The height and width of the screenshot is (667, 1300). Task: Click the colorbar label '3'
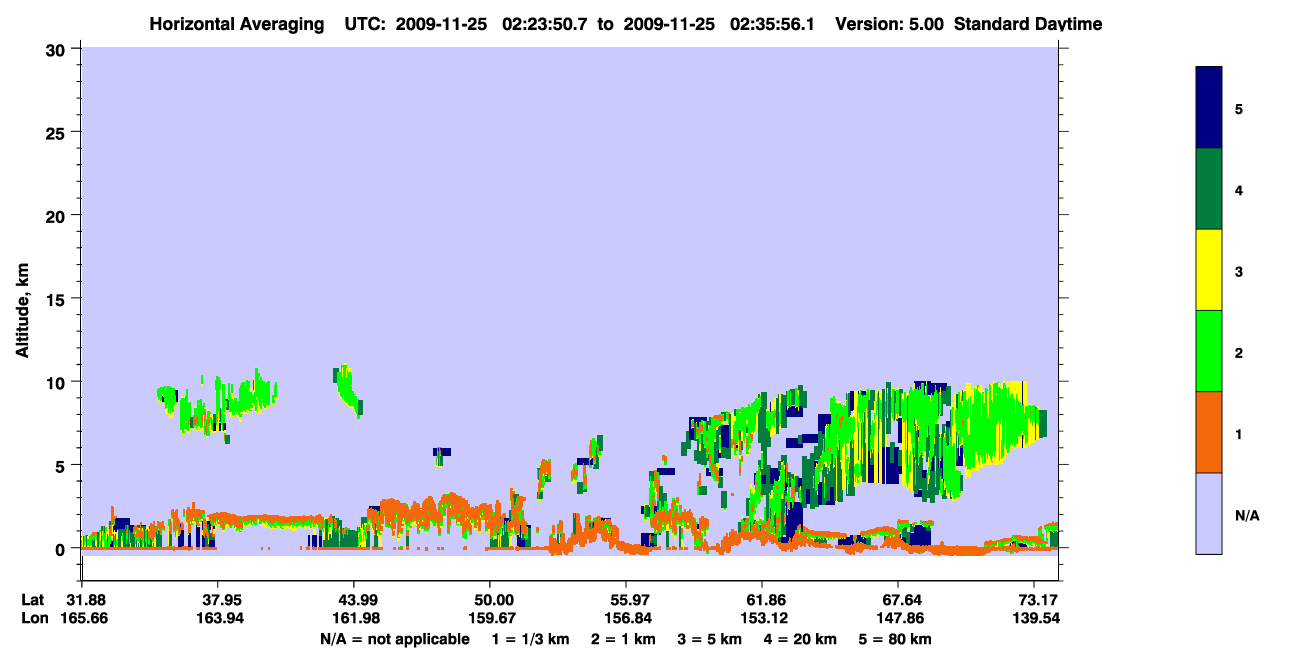coord(1239,271)
